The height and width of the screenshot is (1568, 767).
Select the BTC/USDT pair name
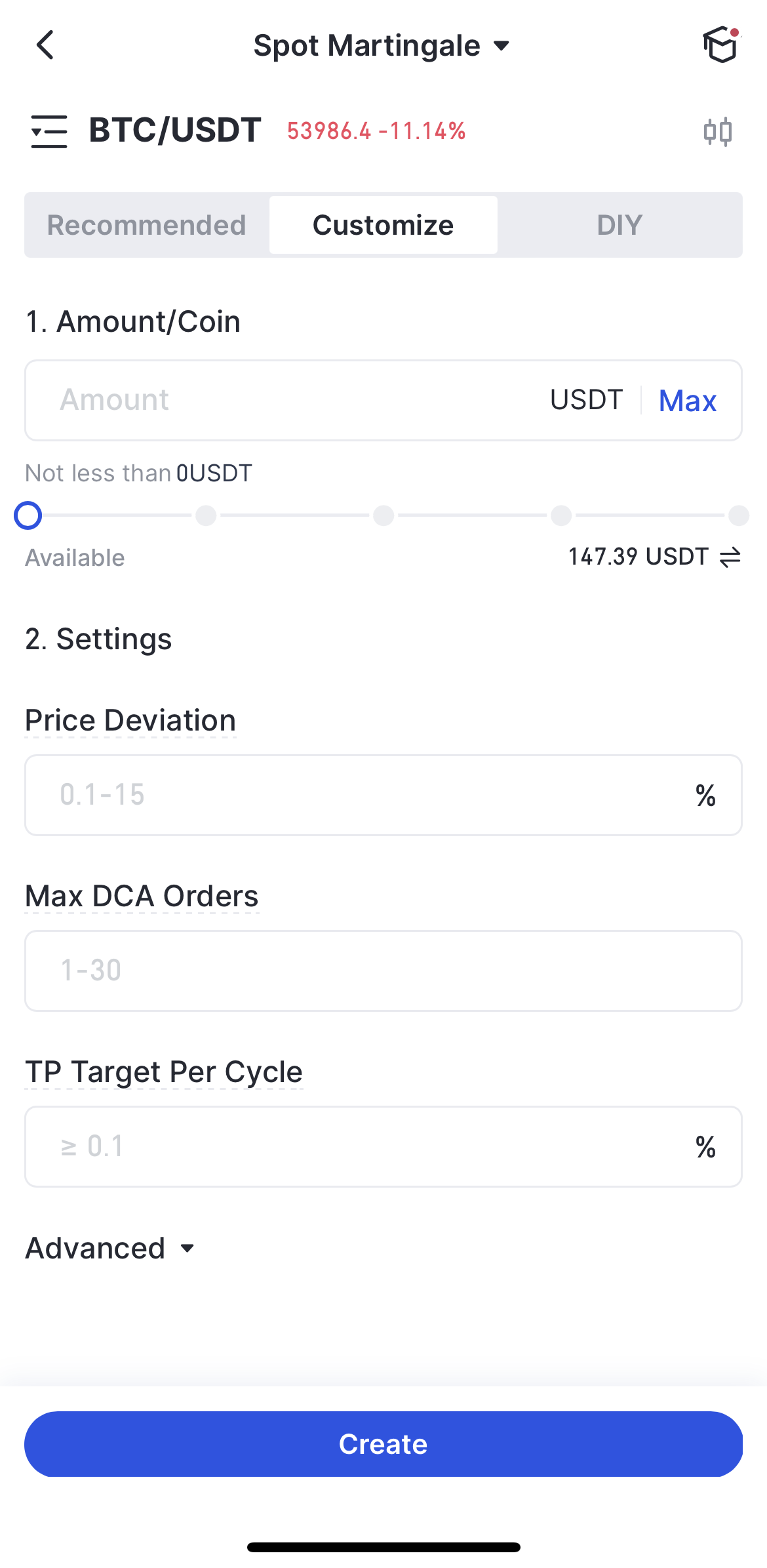tap(175, 130)
